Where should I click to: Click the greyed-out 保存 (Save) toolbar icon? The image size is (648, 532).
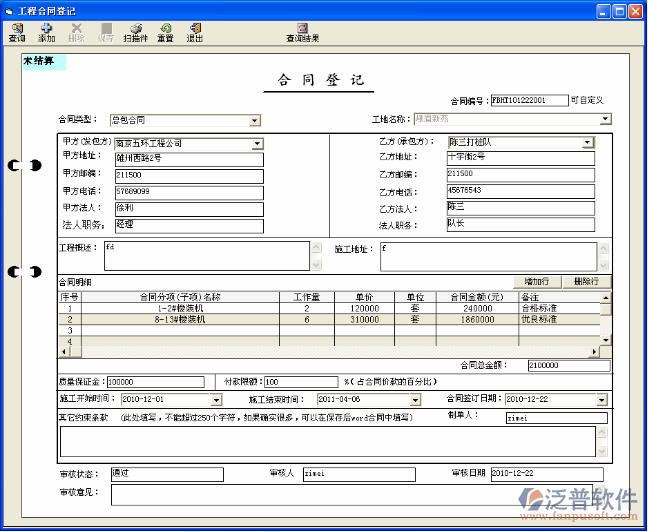tap(105, 32)
